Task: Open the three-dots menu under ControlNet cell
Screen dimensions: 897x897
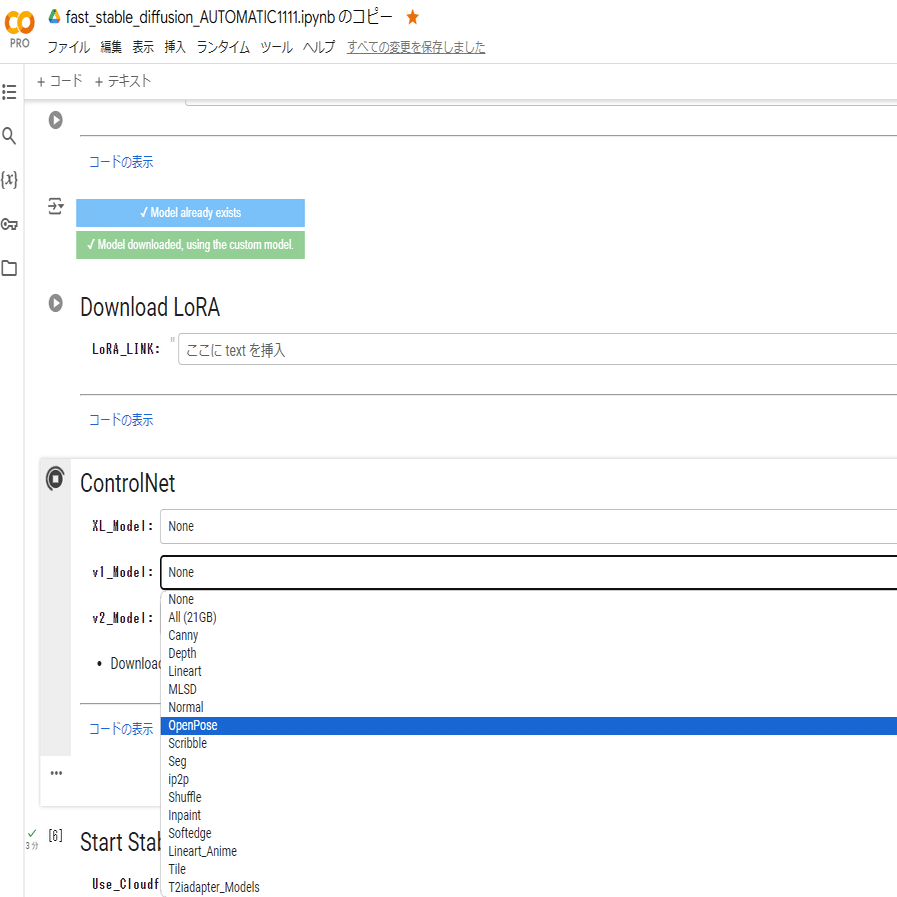Action: click(56, 773)
